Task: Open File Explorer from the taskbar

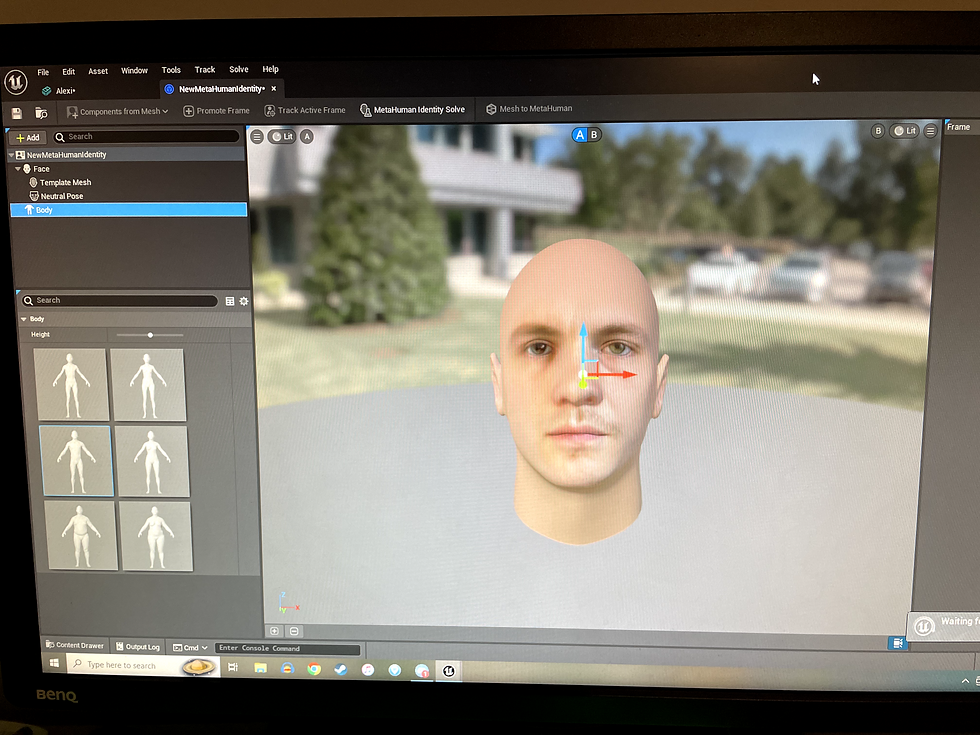Action: pos(261,668)
